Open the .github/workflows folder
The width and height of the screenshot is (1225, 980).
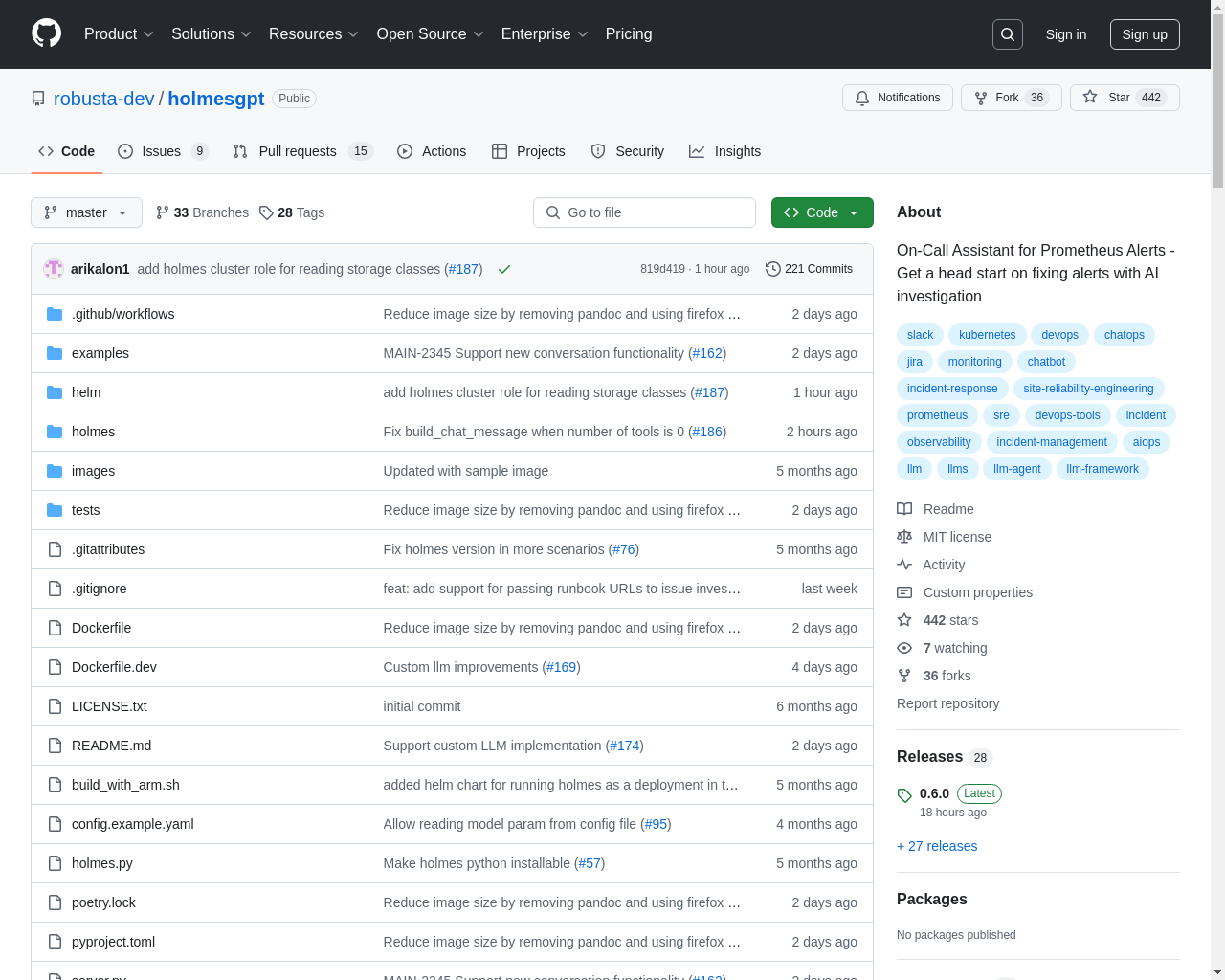pos(122,314)
